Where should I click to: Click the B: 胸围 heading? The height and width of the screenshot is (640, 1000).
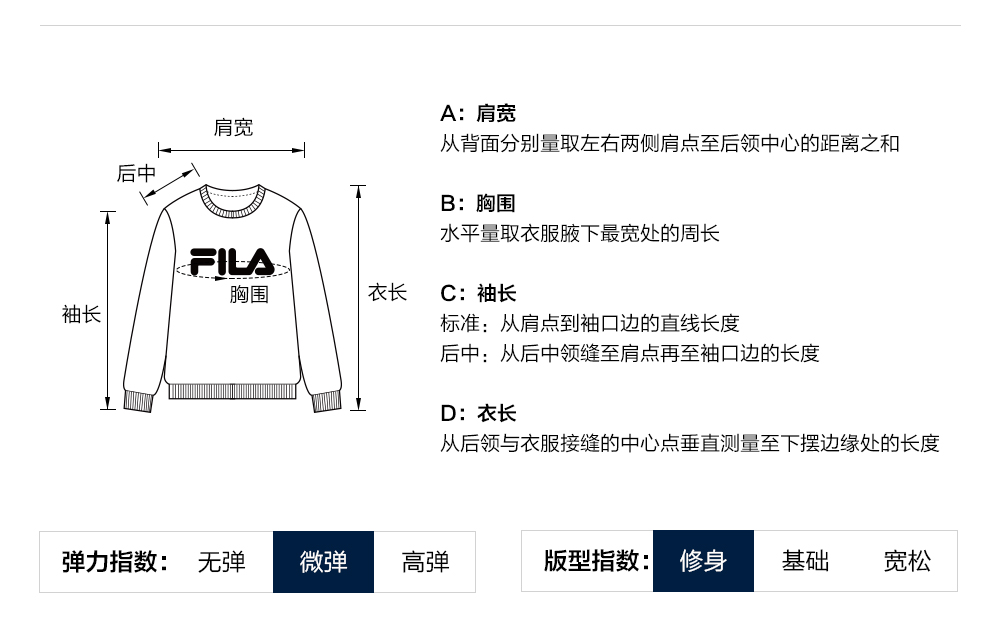click(x=478, y=203)
